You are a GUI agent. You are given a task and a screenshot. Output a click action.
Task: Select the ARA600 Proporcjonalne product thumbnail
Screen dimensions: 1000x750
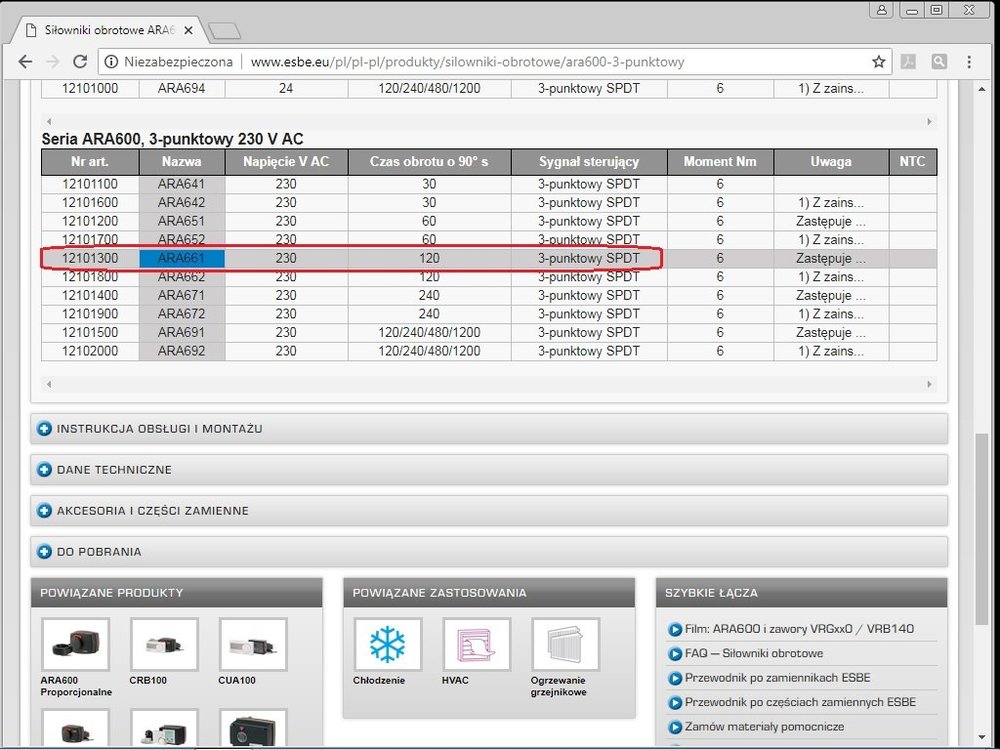(x=75, y=644)
